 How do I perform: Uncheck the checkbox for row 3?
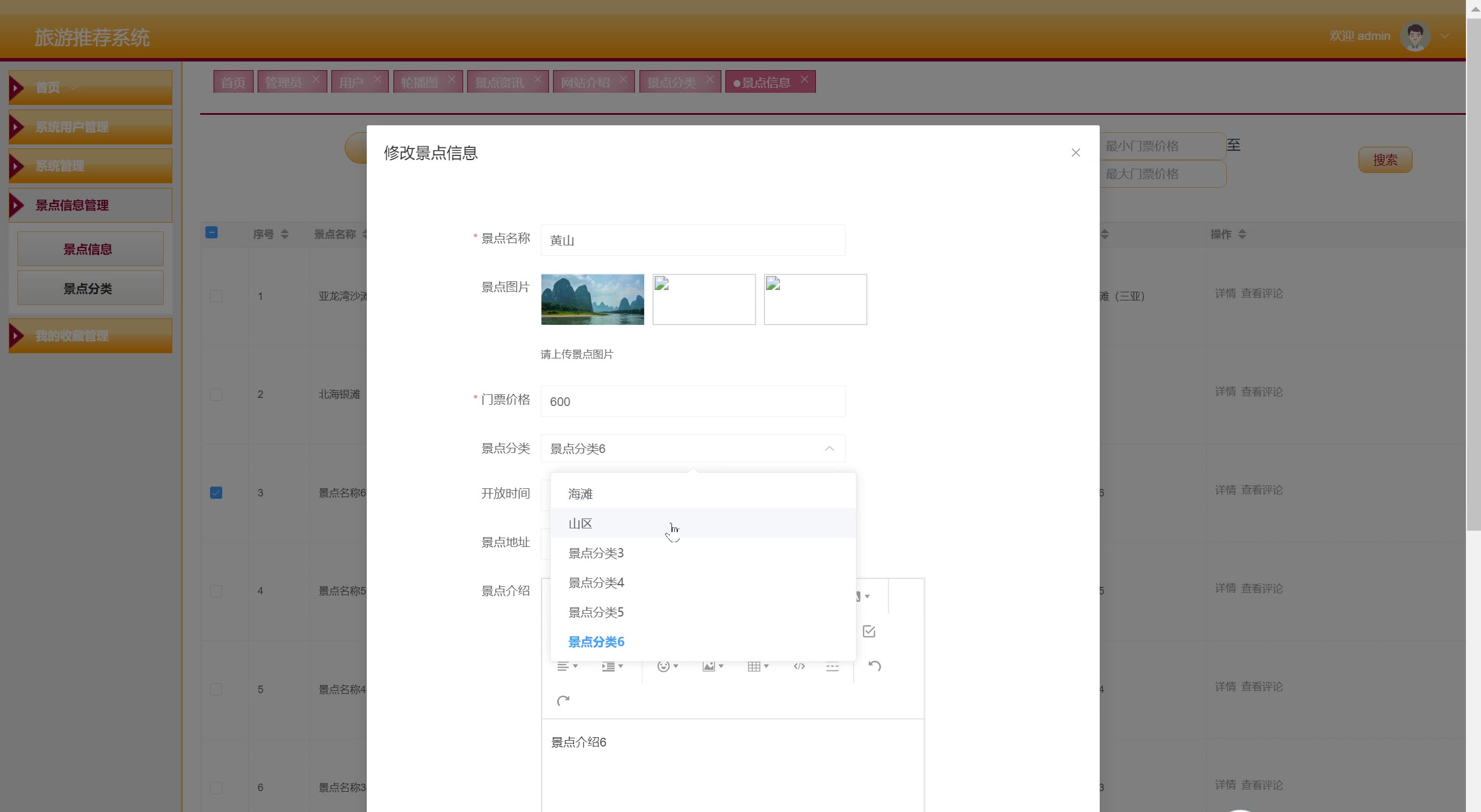216,492
